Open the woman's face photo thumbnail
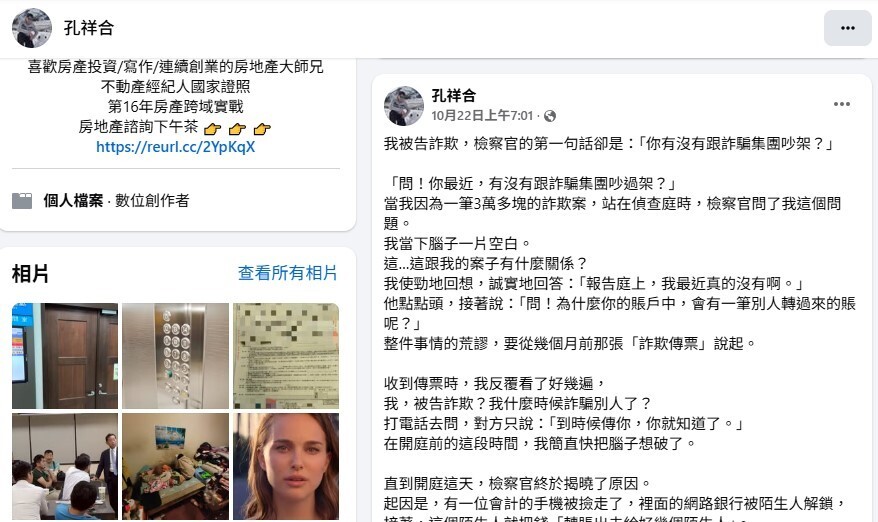 coord(286,467)
